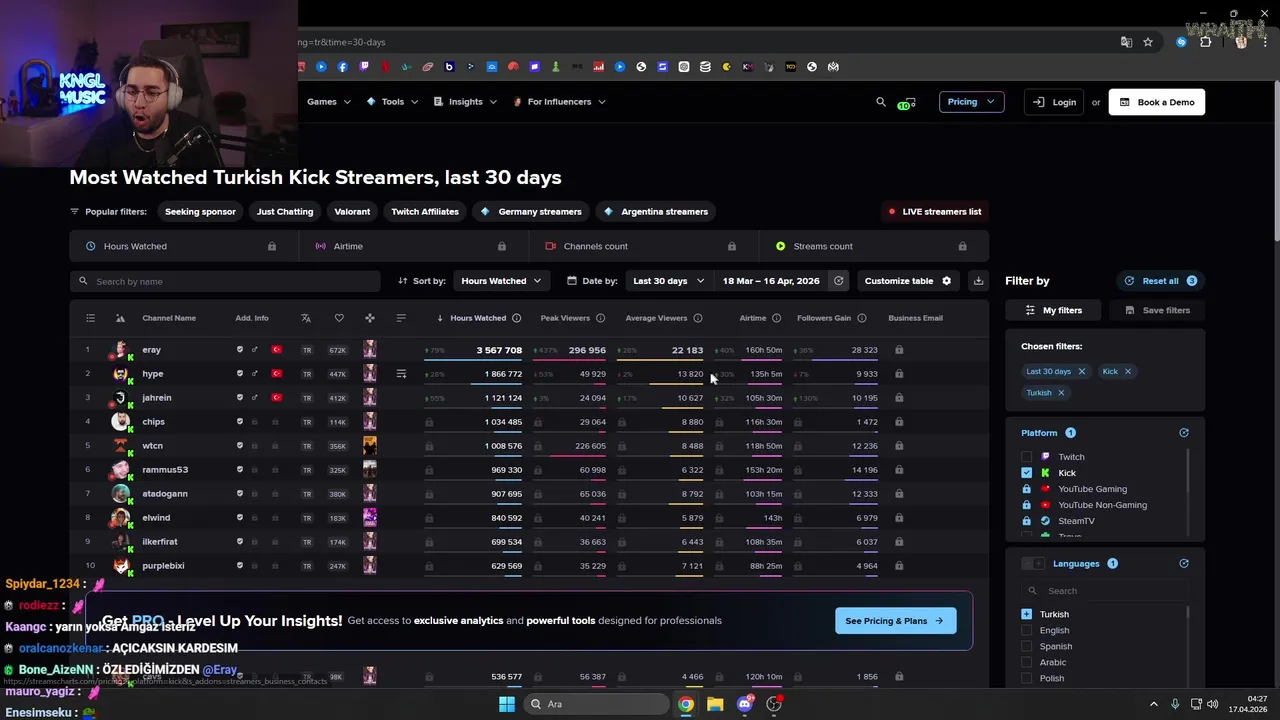Check the Twitch platform checkbox

[x=1026, y=457]
